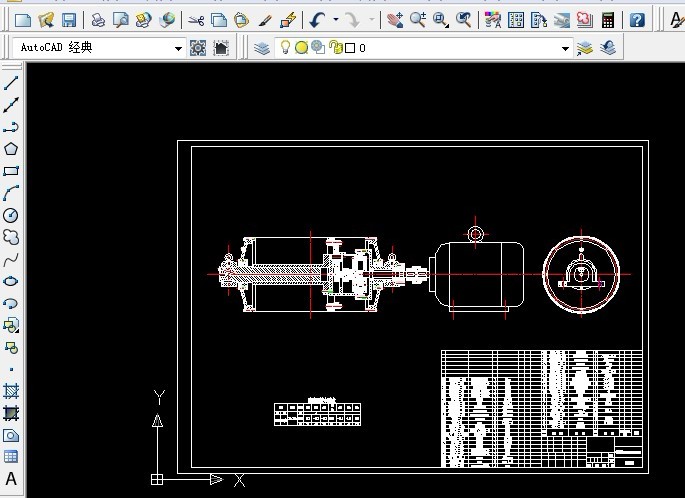Choose the Circle drawing tool

[x=11, y=215]
